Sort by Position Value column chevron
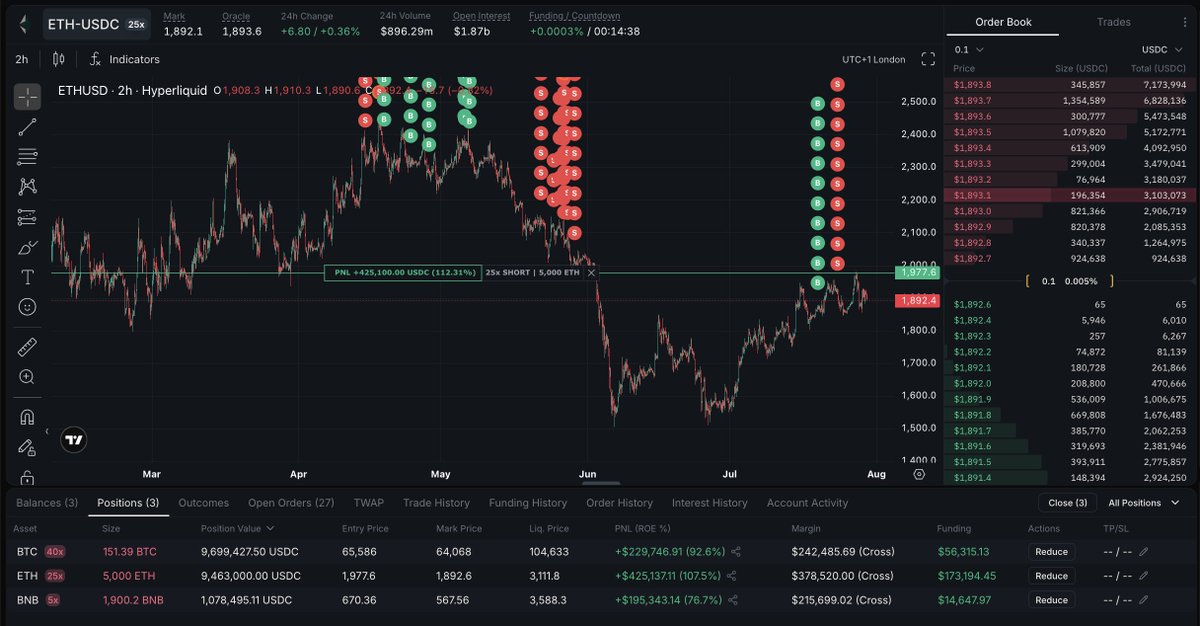This screenshot has width=1200, height=626. tap(270, 528)
